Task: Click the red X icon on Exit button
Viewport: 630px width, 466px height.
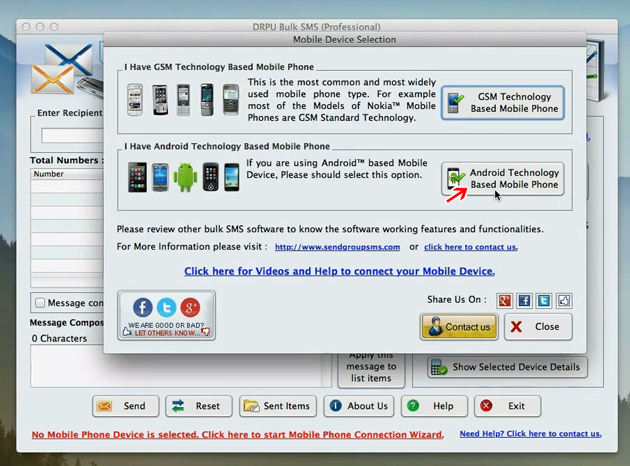Action: tap(486, 406)
